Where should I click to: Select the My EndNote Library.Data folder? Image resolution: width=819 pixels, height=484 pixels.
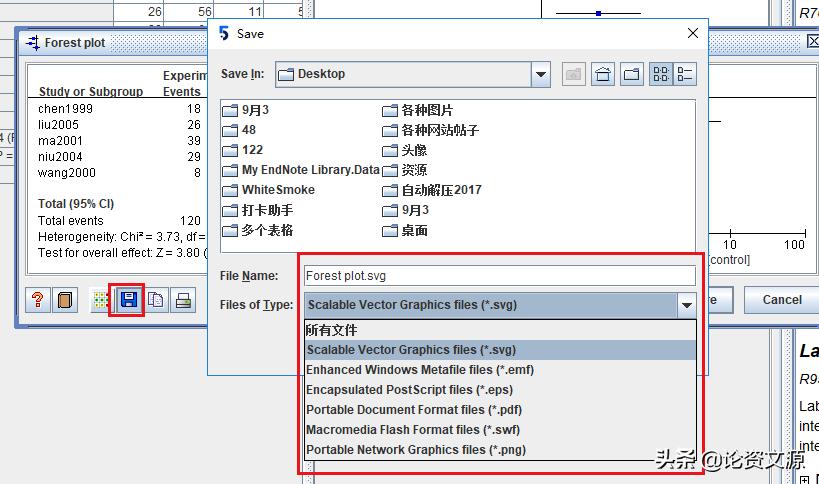click(x=301, y=170)
